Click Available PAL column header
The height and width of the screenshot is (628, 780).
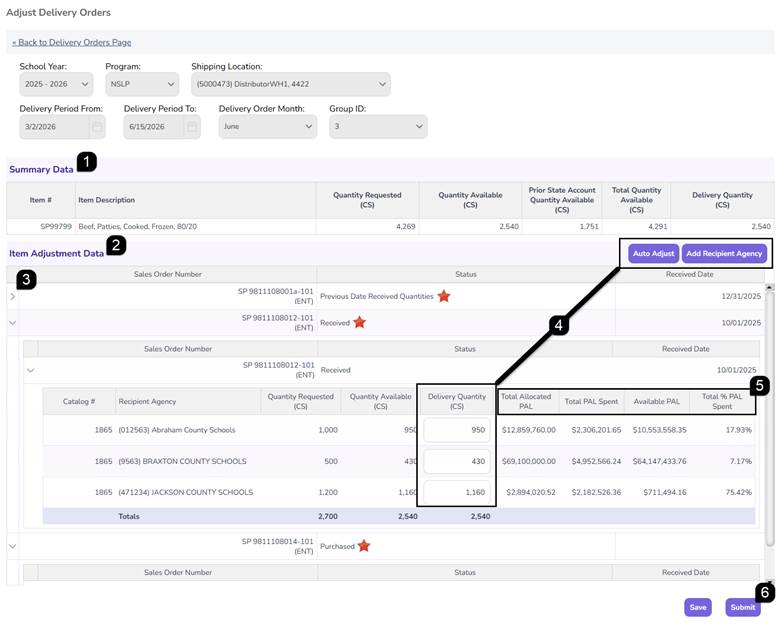[657, 402]
